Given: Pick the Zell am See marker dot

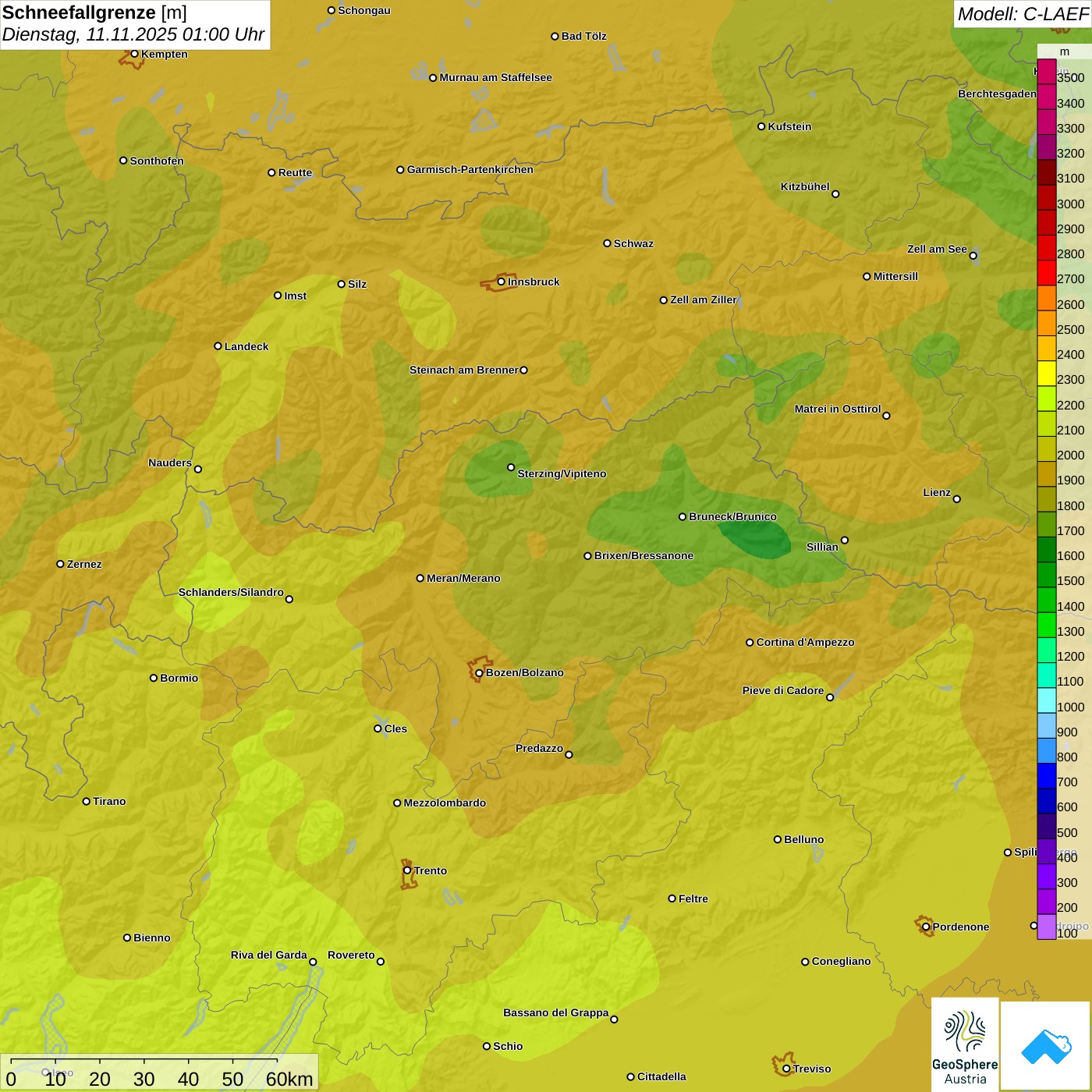Looking at the screenshot, I should pyautogui.click(x=973, y=255).
